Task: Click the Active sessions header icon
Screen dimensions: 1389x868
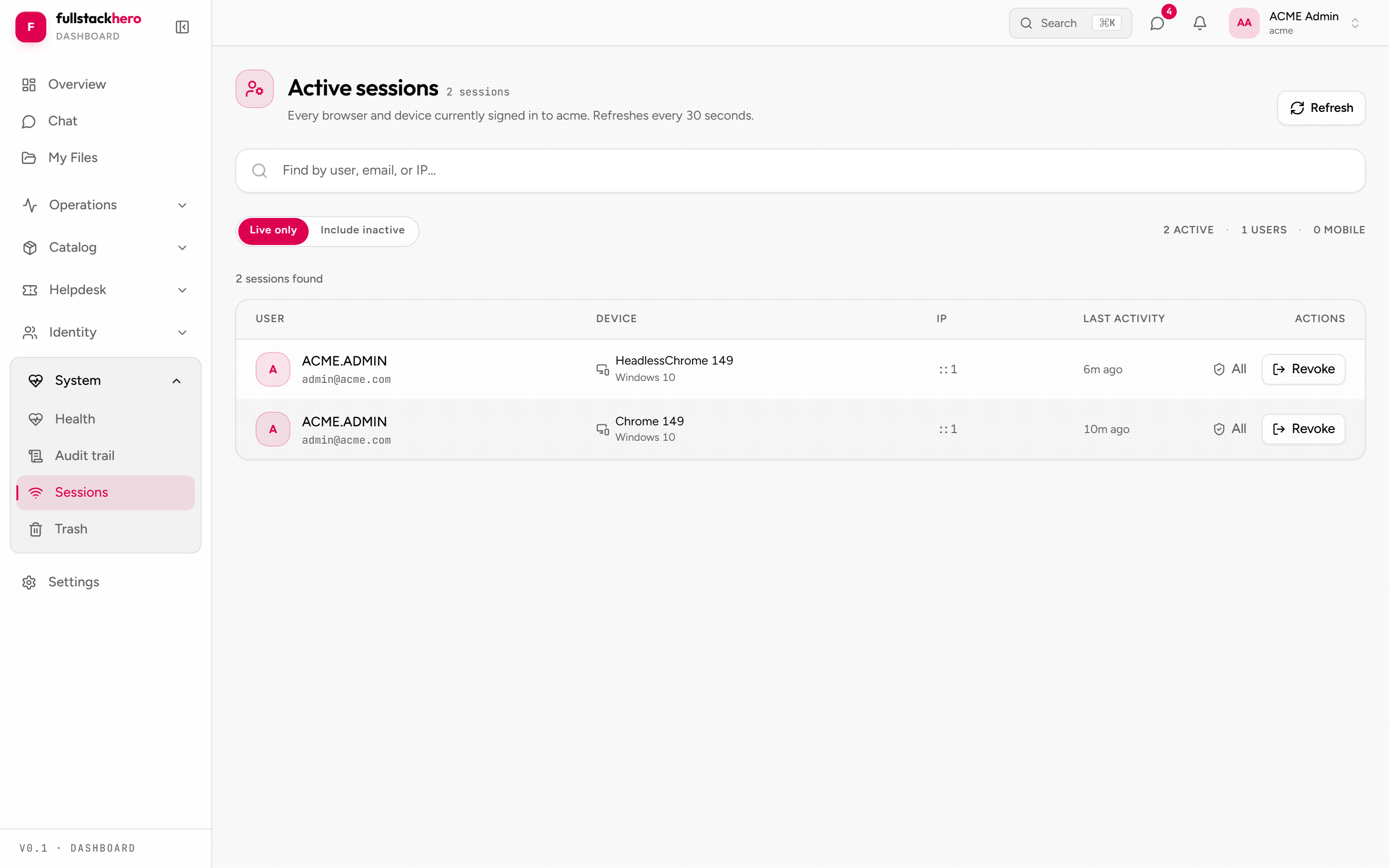Action: point(254,88)
